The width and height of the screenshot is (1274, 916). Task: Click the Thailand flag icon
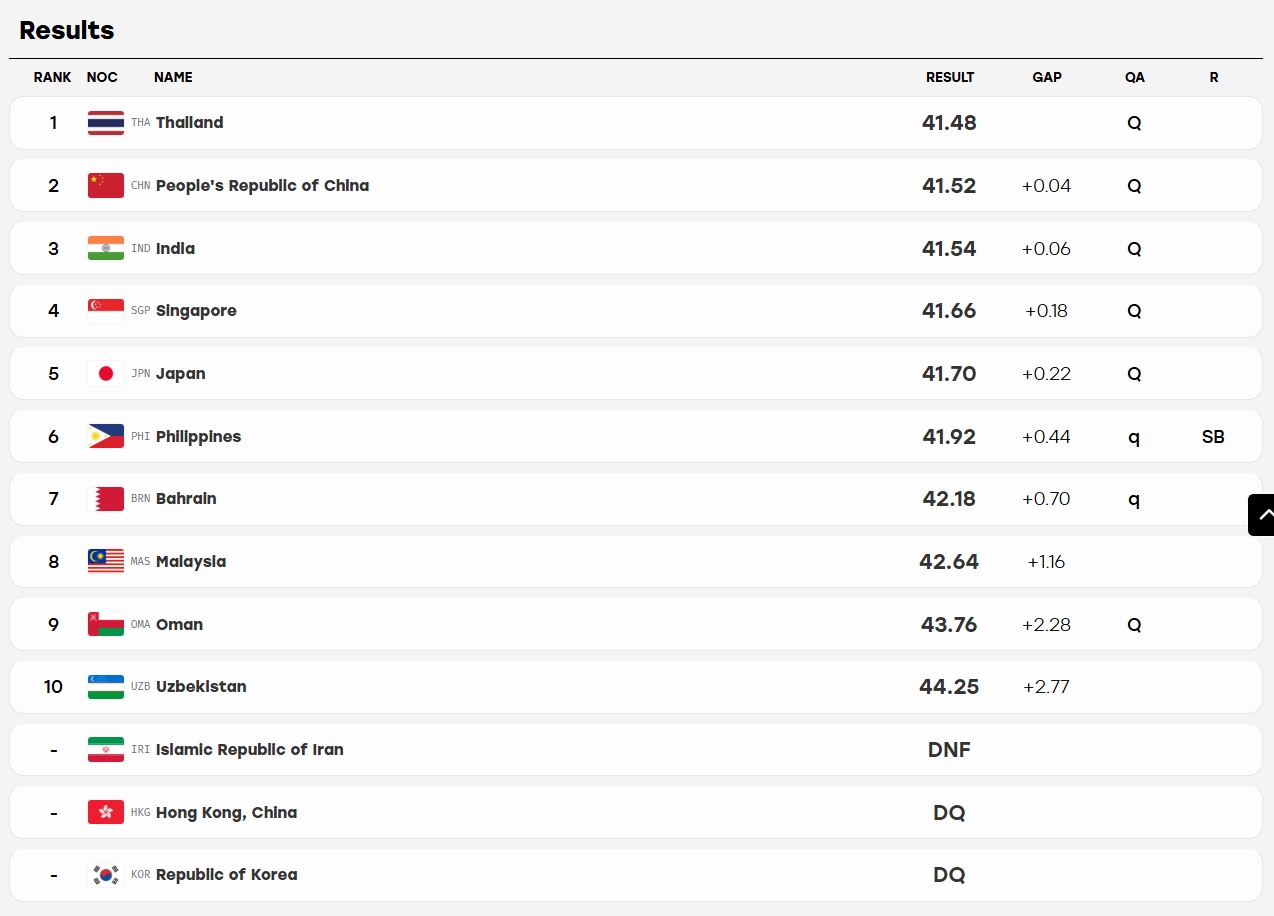(x=106, y=123)
